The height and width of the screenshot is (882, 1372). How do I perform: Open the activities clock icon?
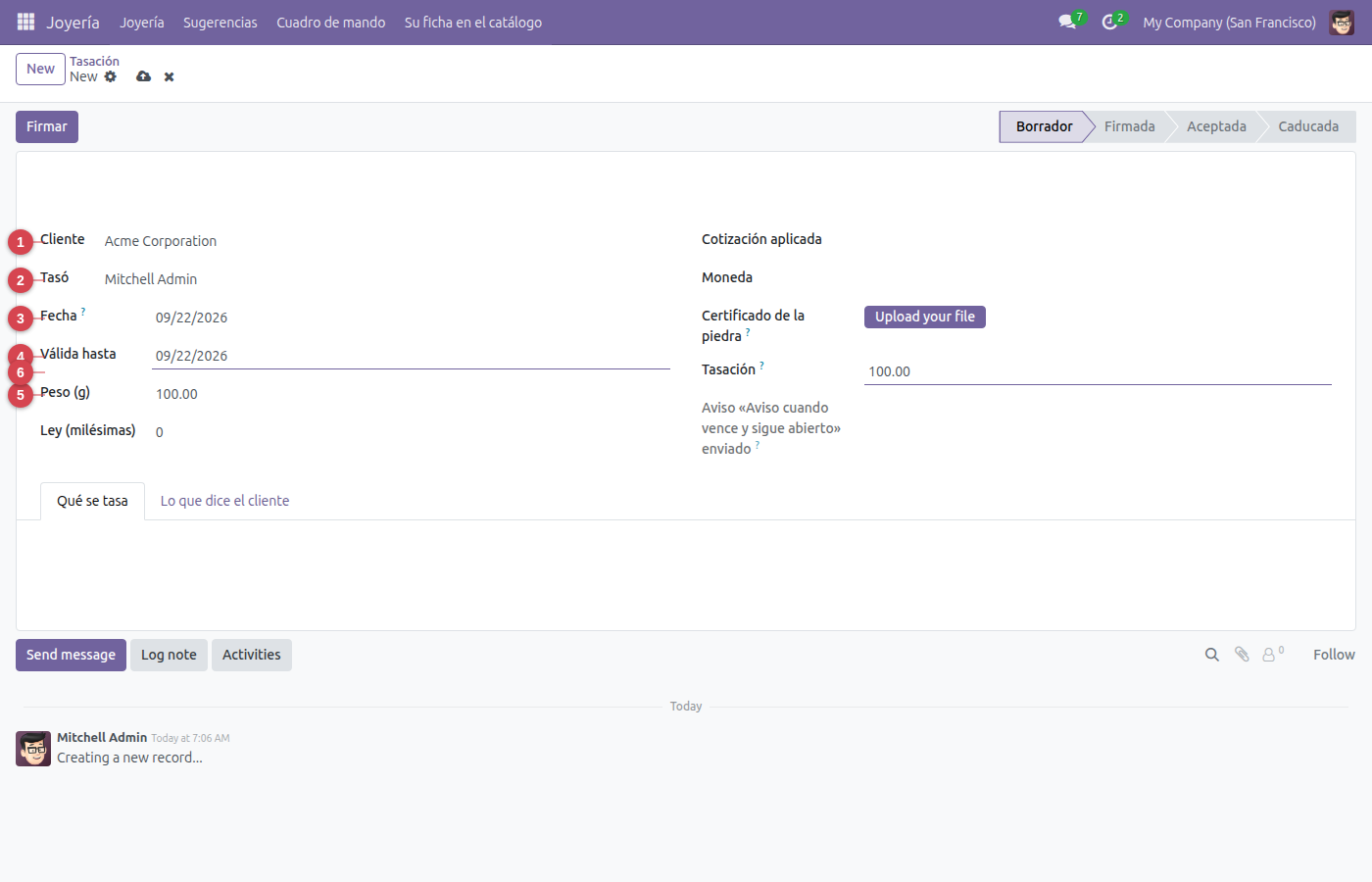pos(1109,22)
